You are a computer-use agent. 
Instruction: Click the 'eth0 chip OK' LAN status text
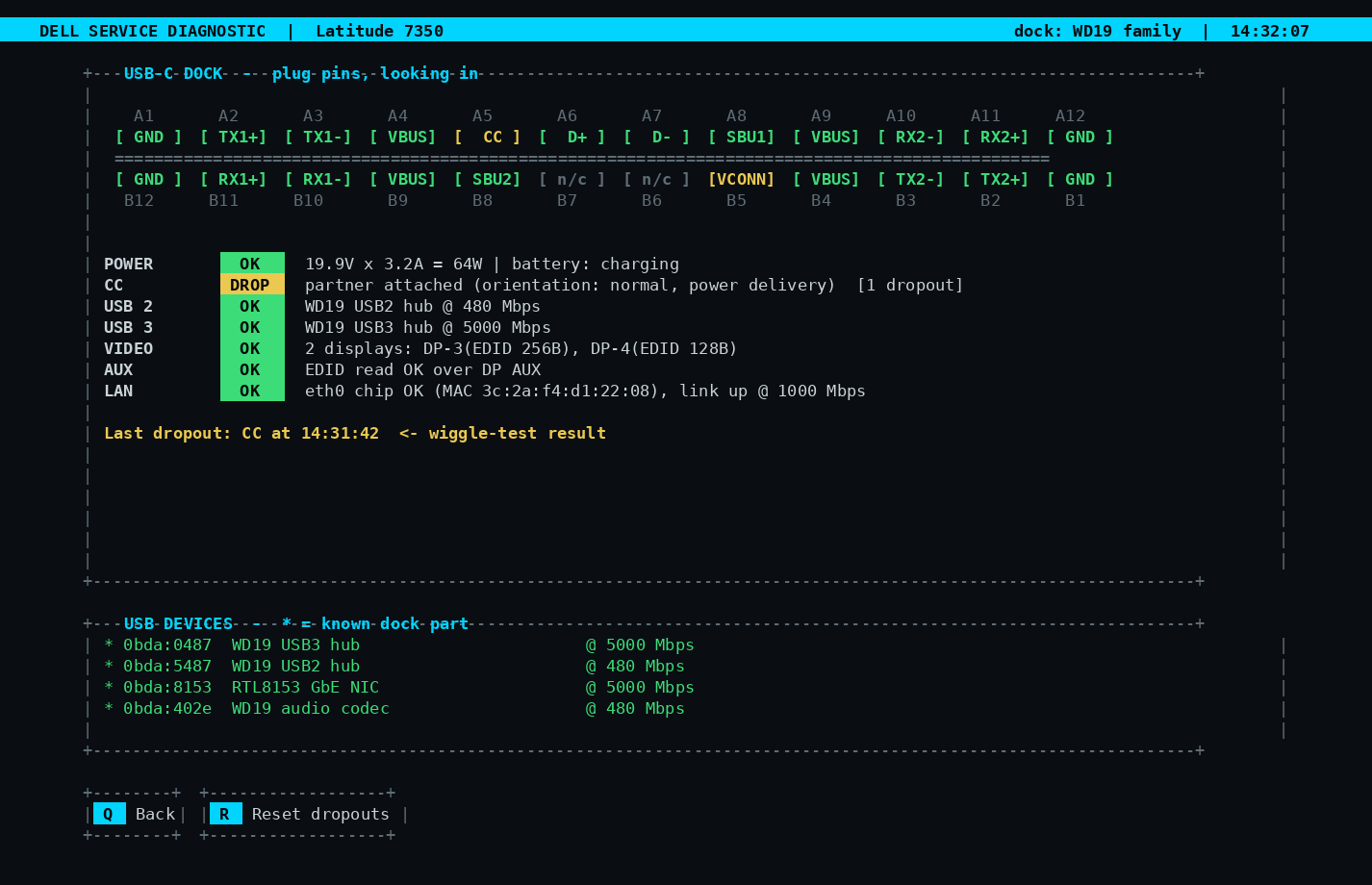585,391
